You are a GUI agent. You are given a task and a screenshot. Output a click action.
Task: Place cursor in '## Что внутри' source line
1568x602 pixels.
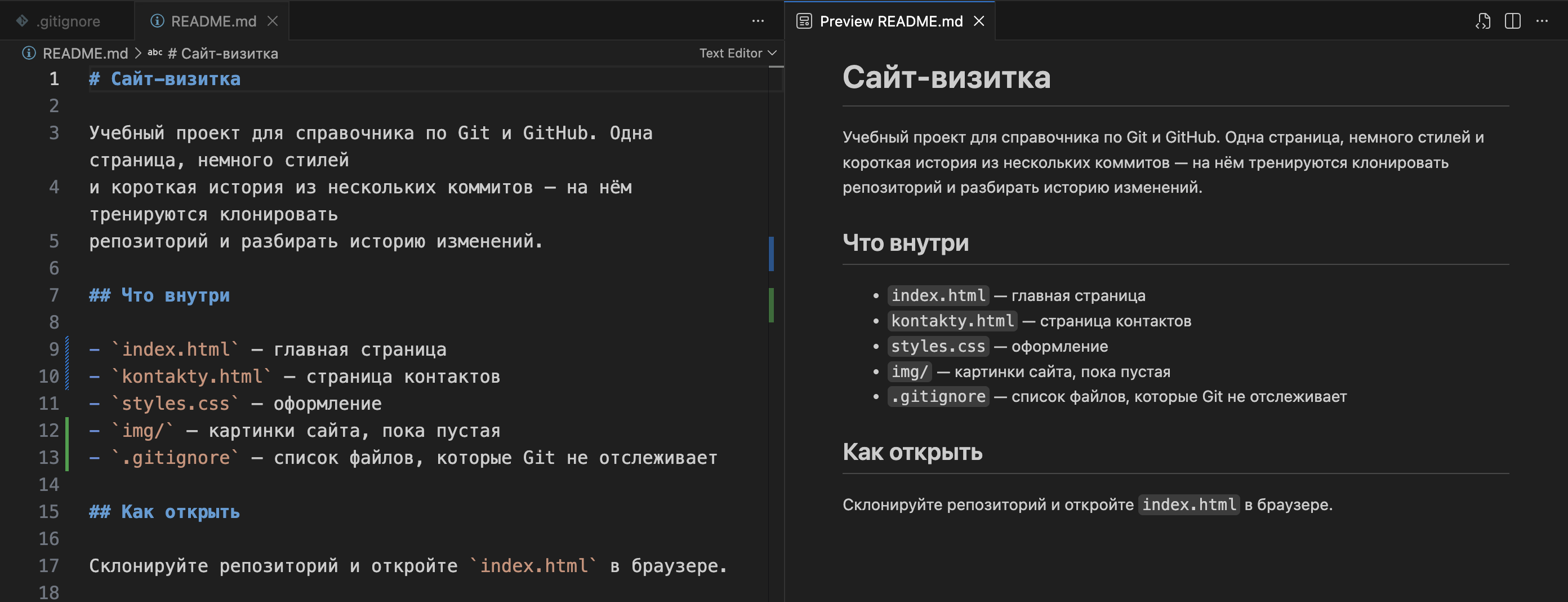(159, 295)
